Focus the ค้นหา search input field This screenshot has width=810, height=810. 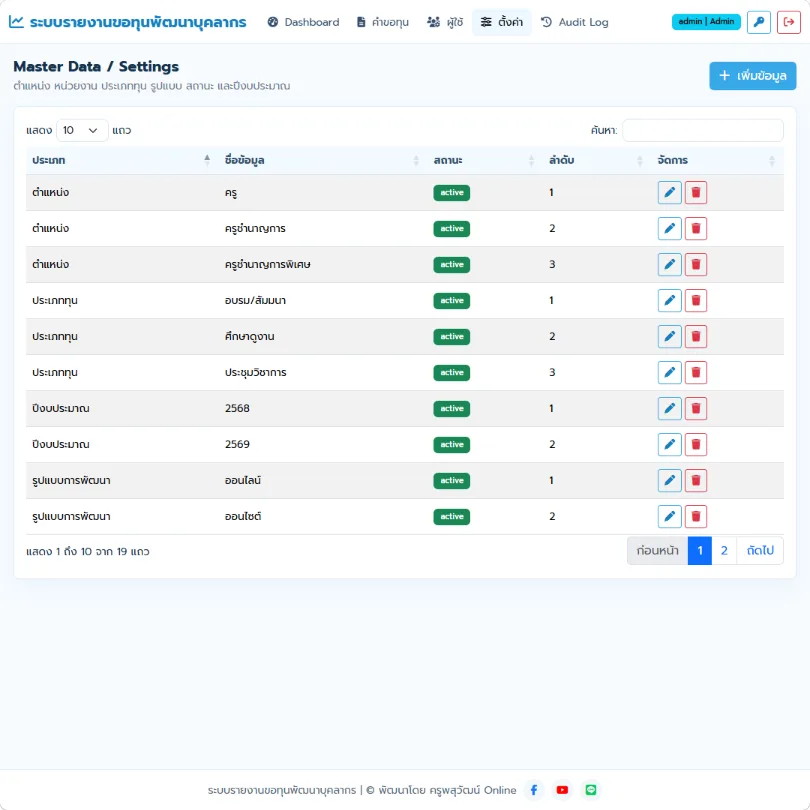703,130
